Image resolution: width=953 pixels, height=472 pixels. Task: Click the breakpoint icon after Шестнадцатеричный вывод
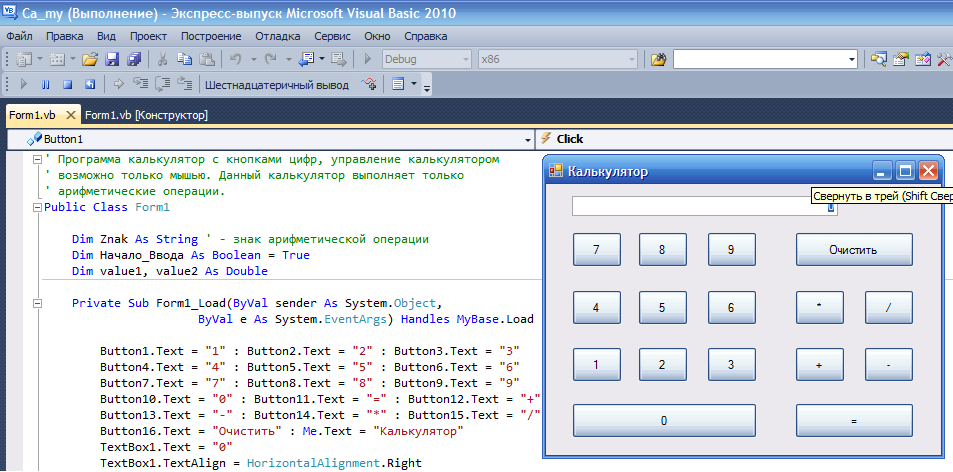coord(368,84)
